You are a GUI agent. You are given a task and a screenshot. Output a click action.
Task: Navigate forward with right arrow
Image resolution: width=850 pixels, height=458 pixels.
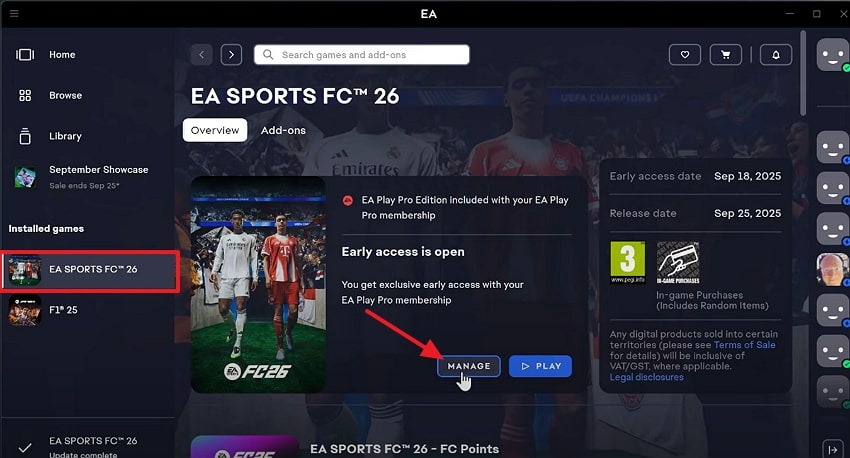(x=231, y=55)
